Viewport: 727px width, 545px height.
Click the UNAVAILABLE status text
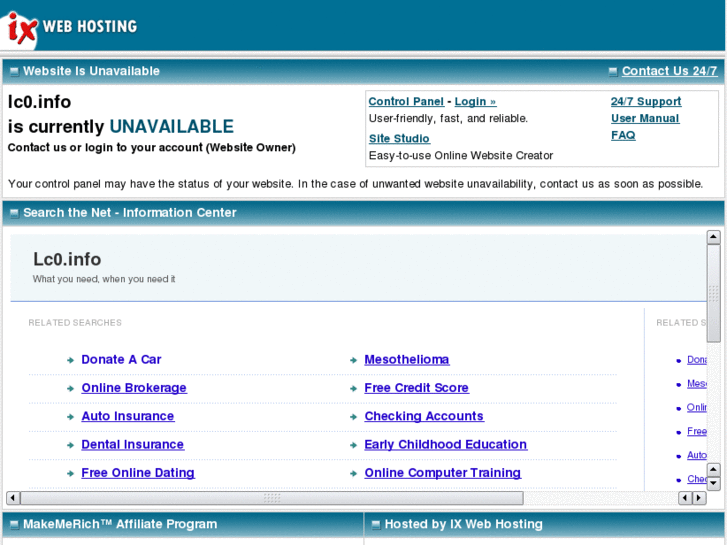(x=172, y=127)
